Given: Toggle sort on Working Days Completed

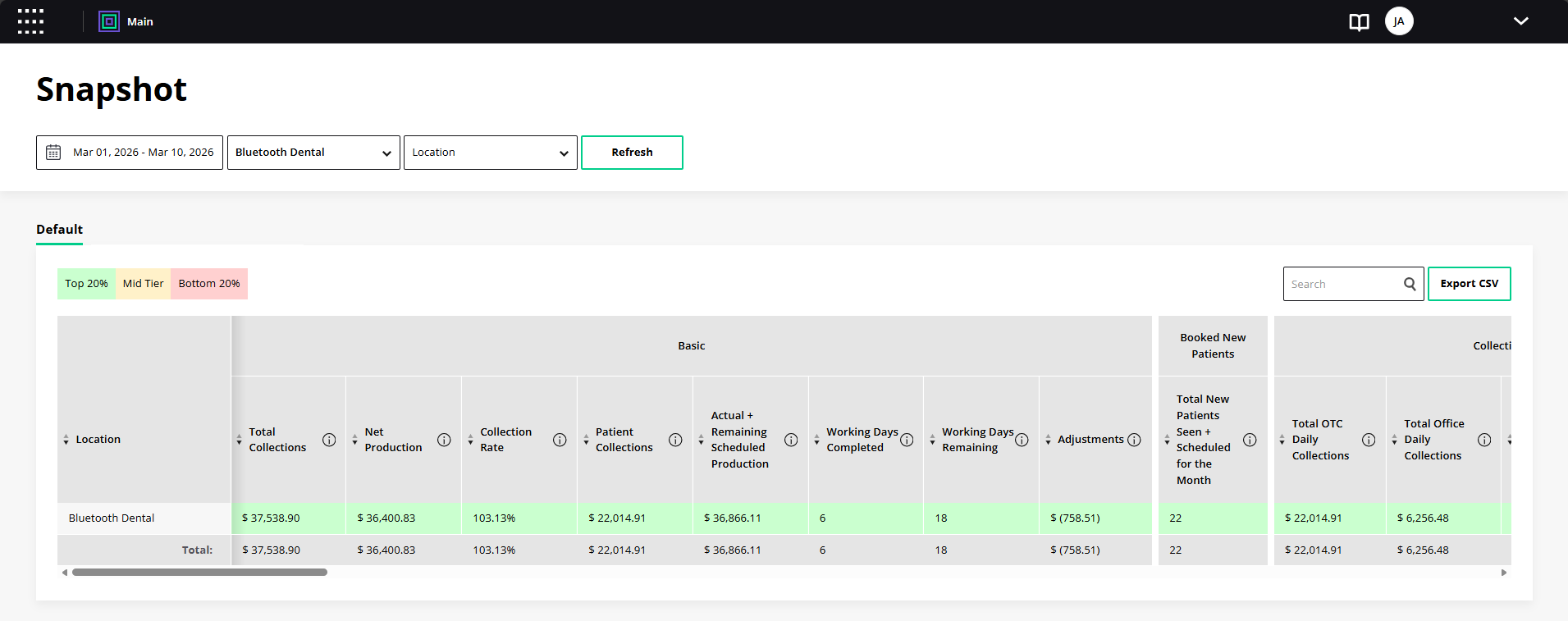Looking at the screenshot, I should tap(816, 440).
